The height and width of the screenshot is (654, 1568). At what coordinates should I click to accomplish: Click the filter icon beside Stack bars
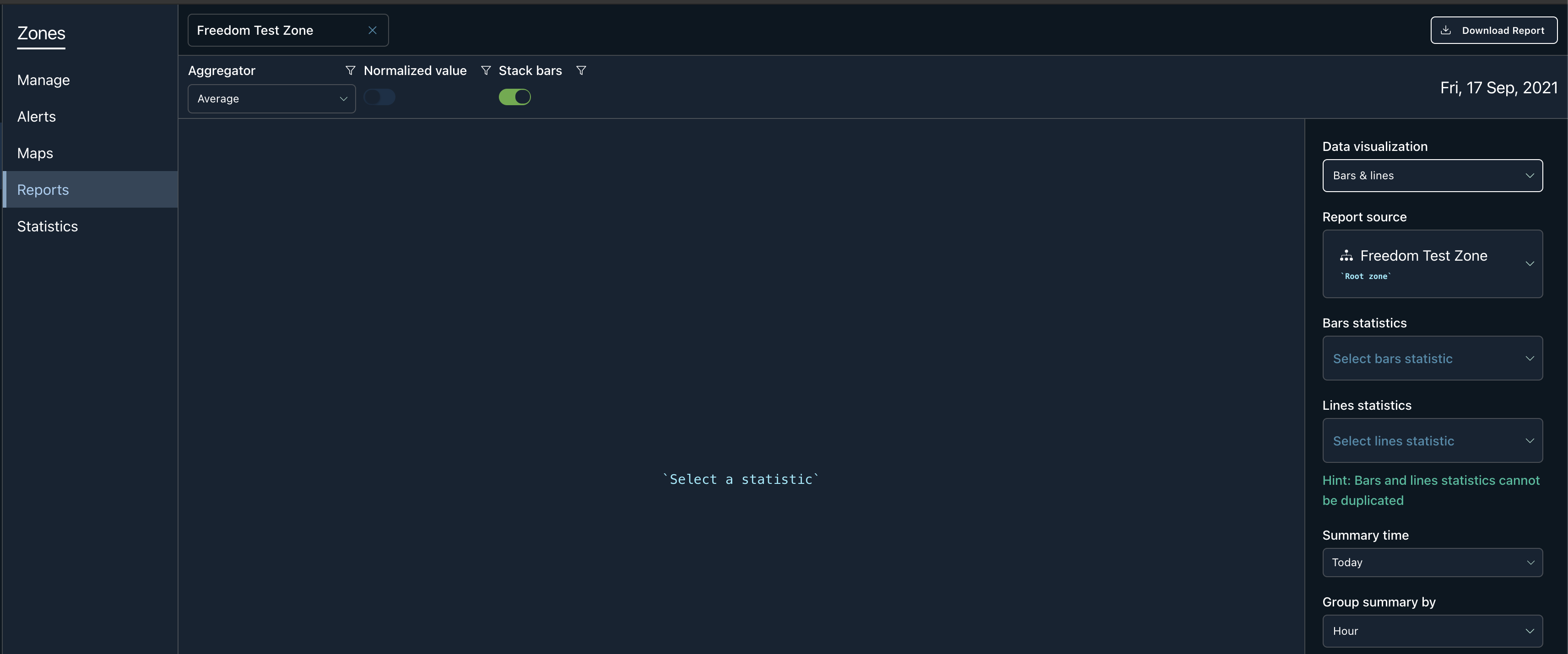pyautogui.click(x=581, y=70)
